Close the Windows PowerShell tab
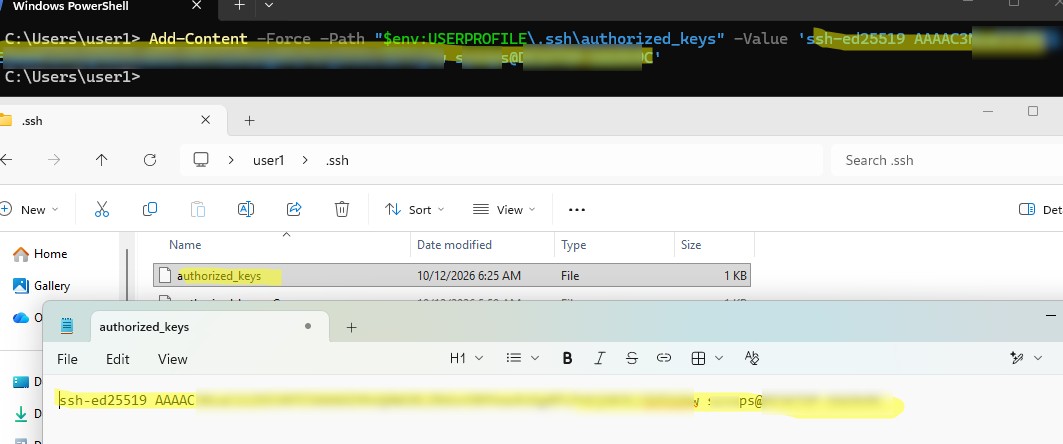The width and height of the screenshot is (1063, 444). point(197,5)
